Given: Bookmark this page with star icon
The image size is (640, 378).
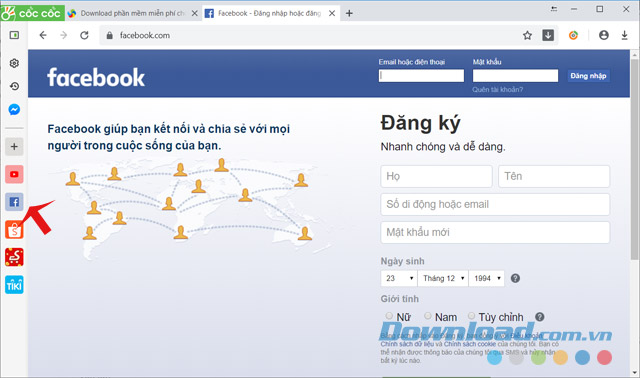Looking at the screenshot, I should [527, 36].
